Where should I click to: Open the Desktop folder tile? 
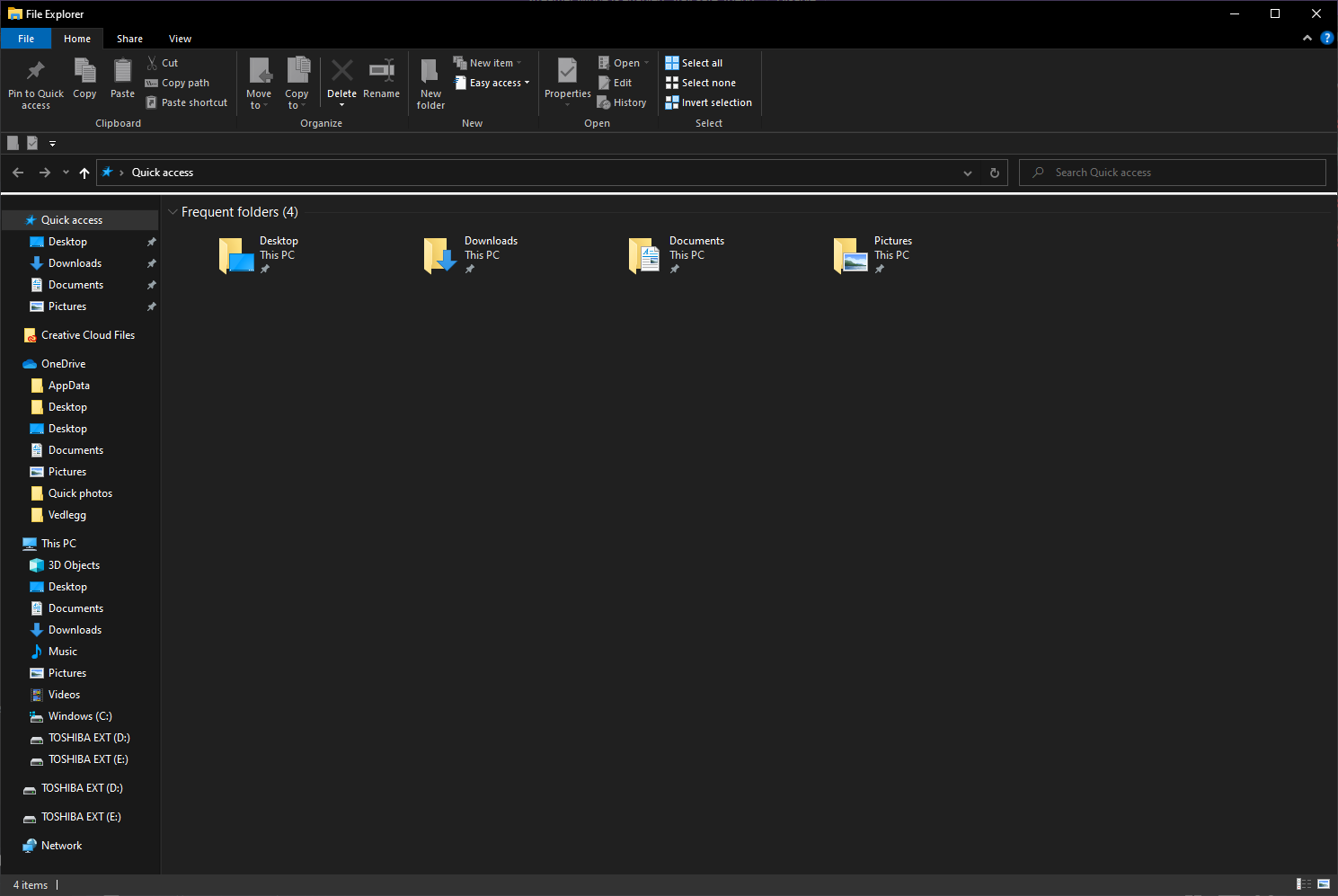coord(260,254)
